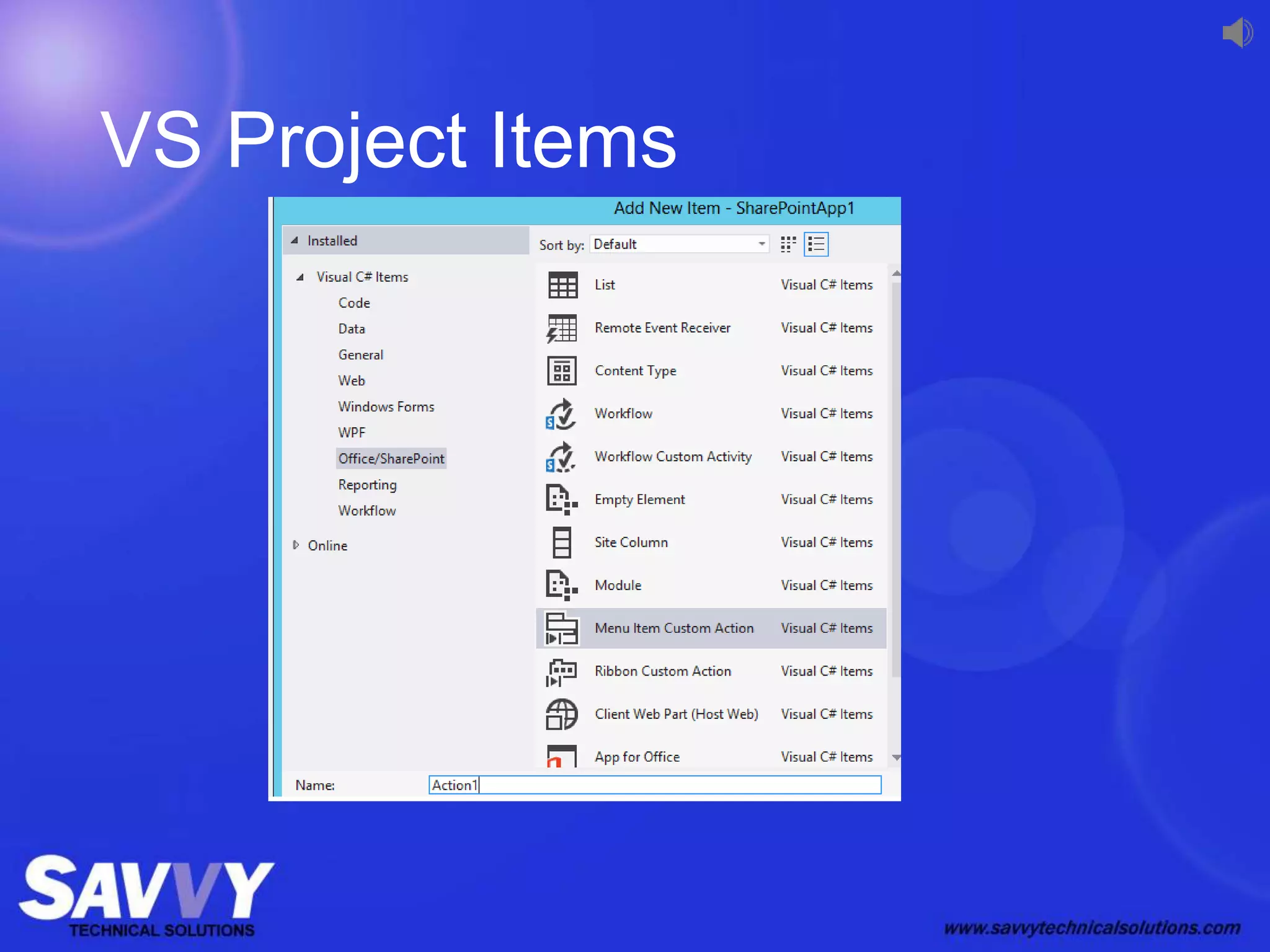The height and width of the screenshot is (952, 1270).
Task: Select the Office/SharePoint category
Action: (x=391, y=459)
